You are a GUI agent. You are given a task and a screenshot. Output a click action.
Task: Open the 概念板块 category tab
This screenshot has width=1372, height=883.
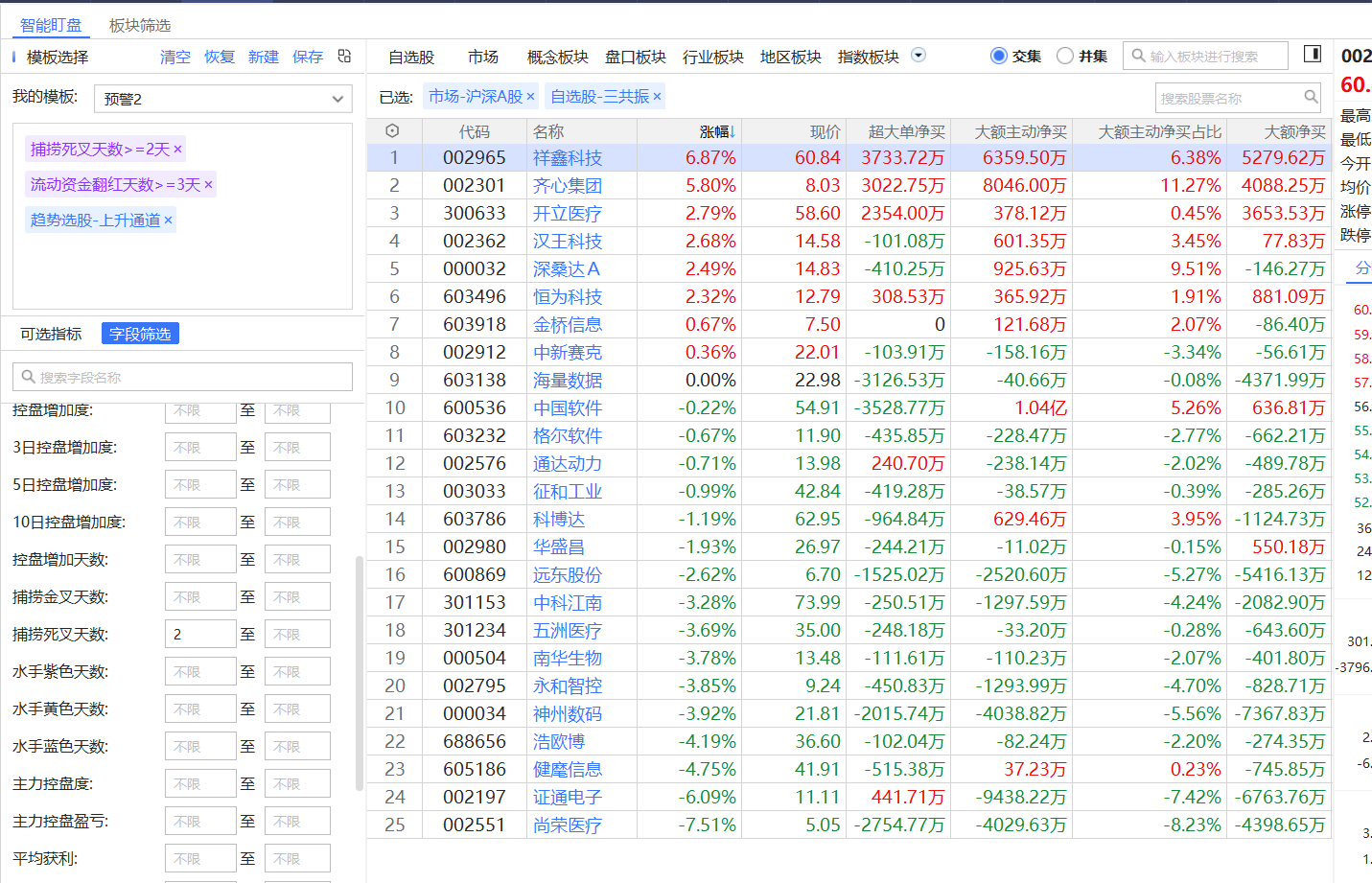click(x=557, y=57)
